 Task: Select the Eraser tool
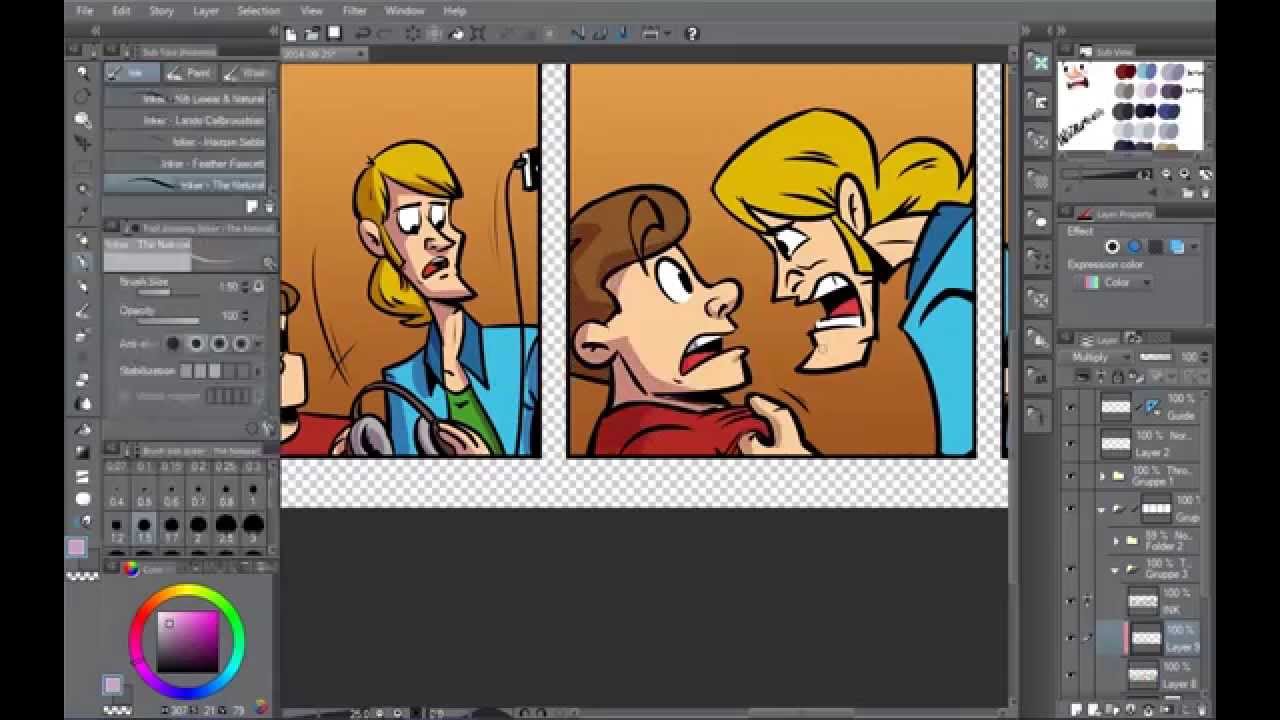tap(83, 380)
